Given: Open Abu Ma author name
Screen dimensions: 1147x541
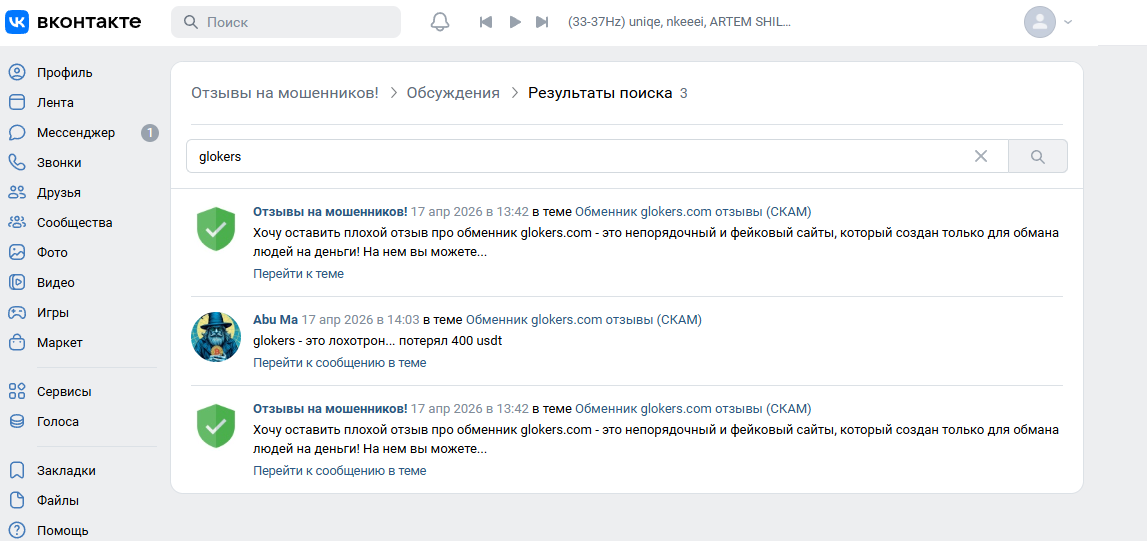Looking at the screenshot, I should tap(275, 319).
